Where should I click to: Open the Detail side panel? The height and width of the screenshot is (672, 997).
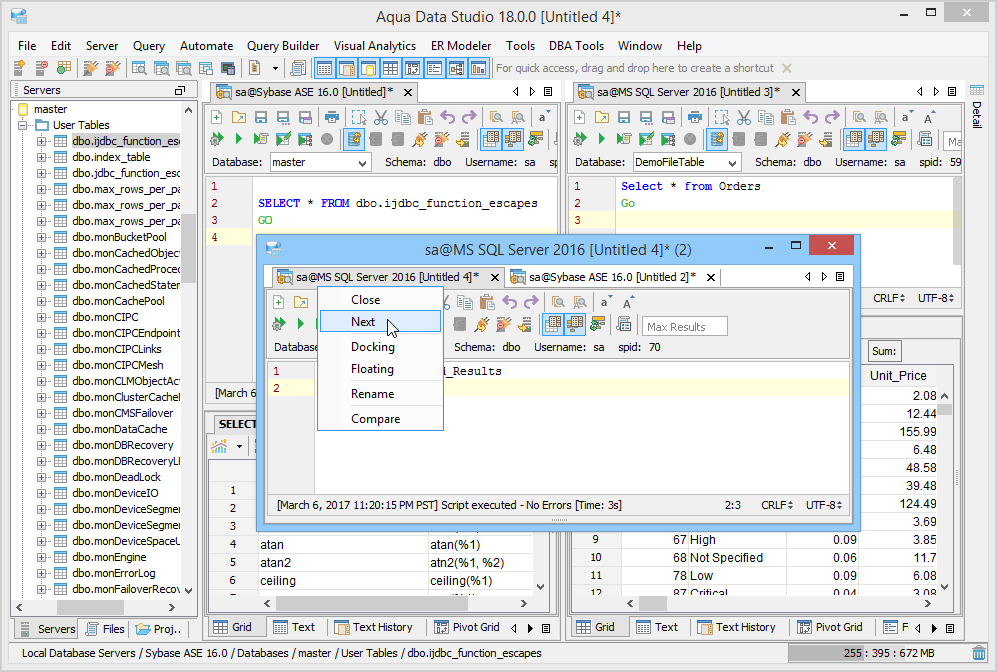(x=977, y=106)
